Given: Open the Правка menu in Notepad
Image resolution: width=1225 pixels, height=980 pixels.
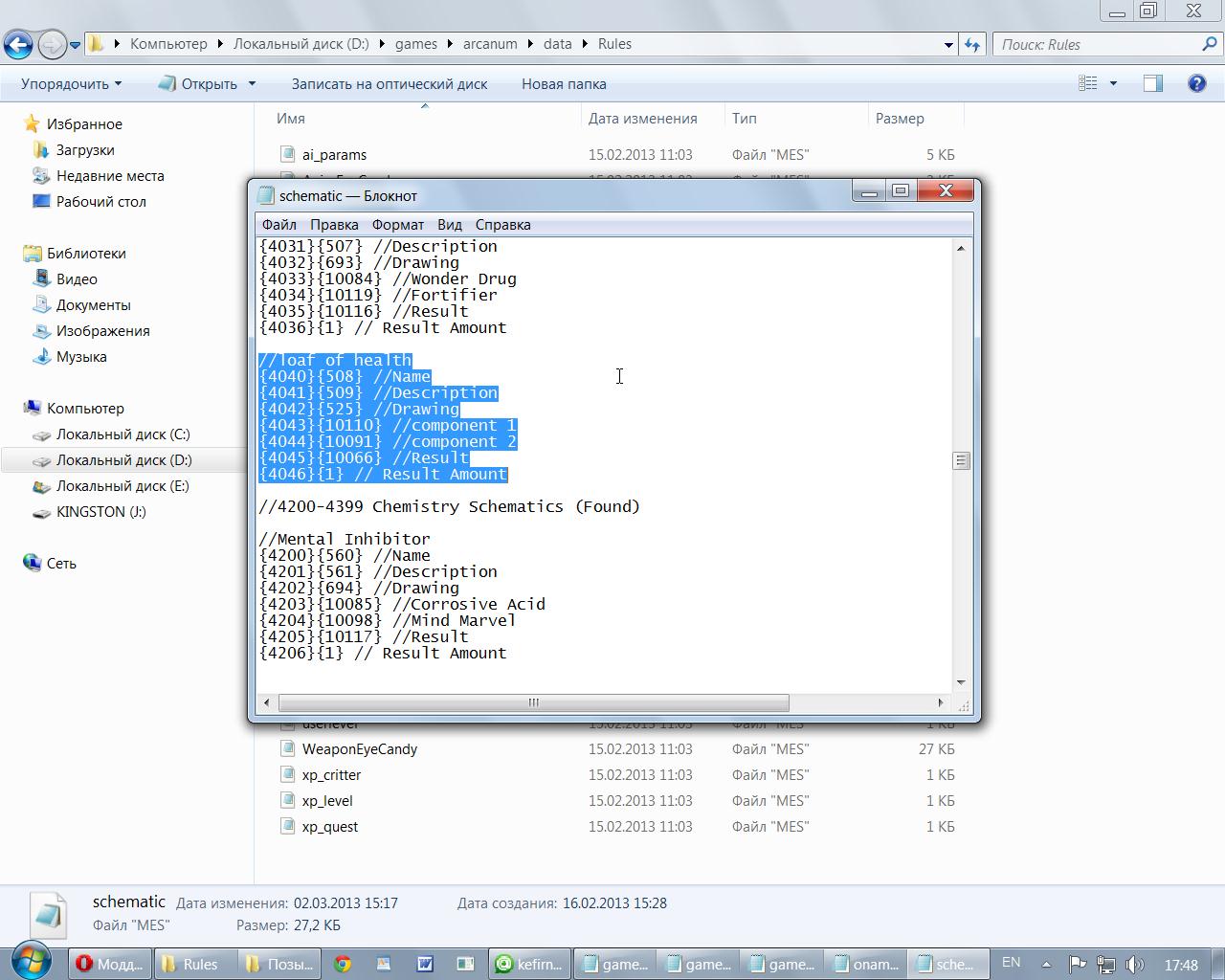Looking at the screenshot, I should [x=334, y=225].
